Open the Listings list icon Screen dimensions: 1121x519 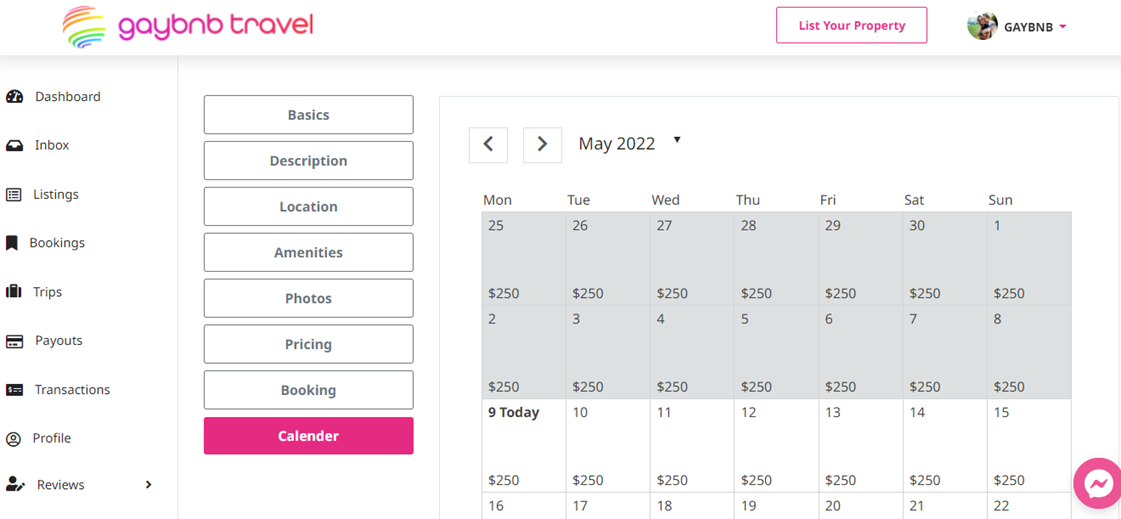tap(14, 194)
